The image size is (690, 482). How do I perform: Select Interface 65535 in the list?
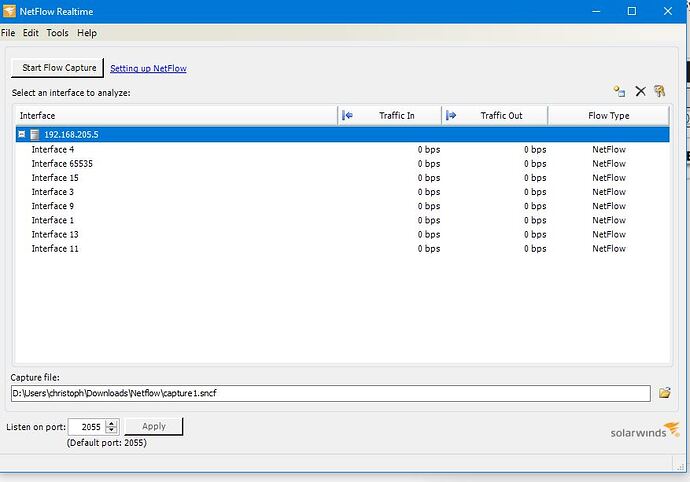[x=62, y=163]
